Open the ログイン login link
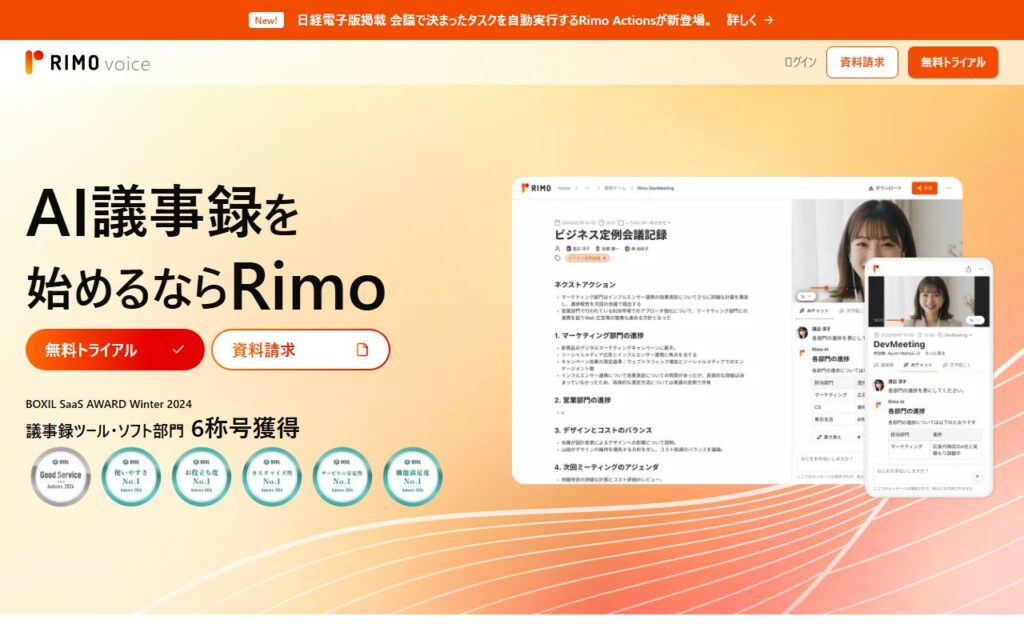Viewport: 1024px width, 640px height. click(x=800, y=62)
